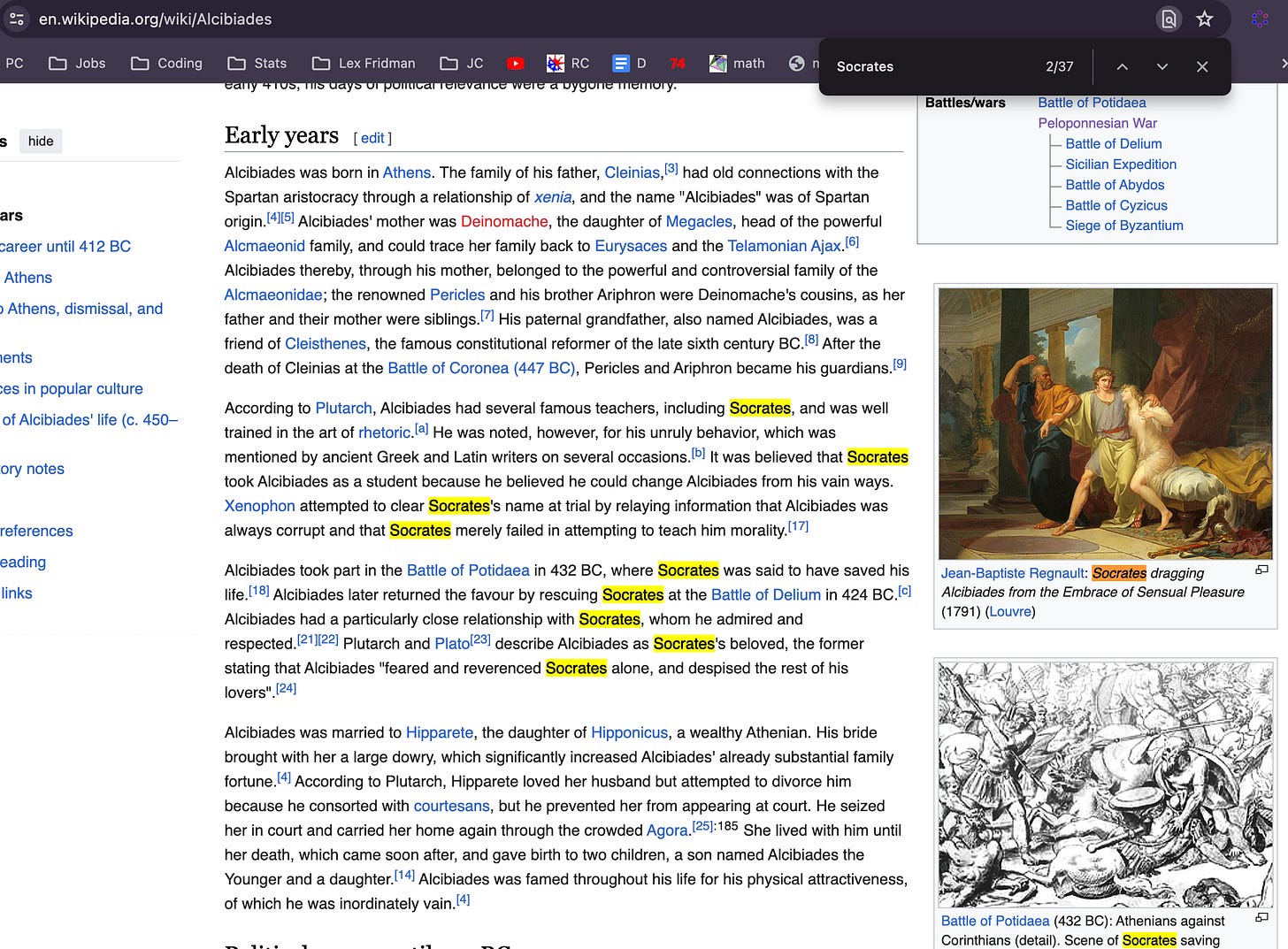Open the Battle of Potidaea engraving thumbnail

click(1106, 784)
